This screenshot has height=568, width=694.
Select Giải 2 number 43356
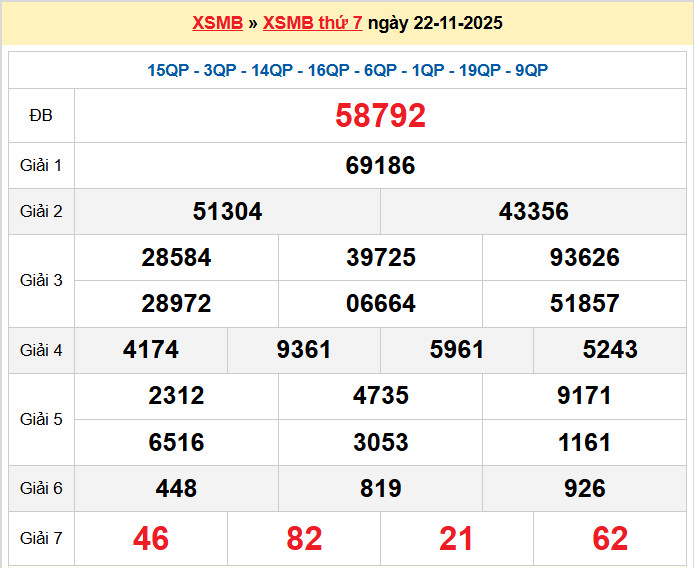pyautogui.click(x=533, y=211)
